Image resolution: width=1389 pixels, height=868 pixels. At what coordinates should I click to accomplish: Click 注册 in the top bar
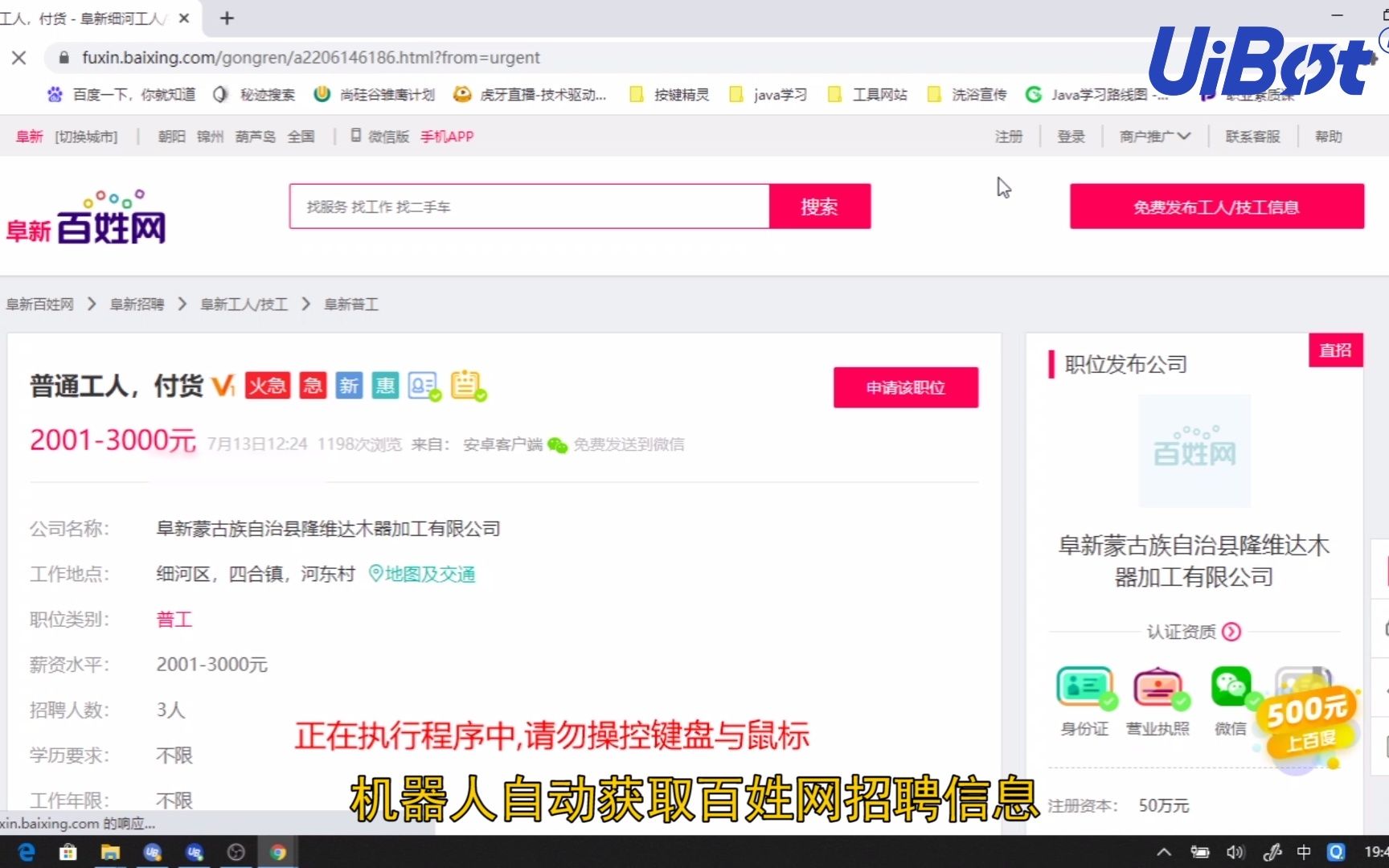click(1009, 137)
